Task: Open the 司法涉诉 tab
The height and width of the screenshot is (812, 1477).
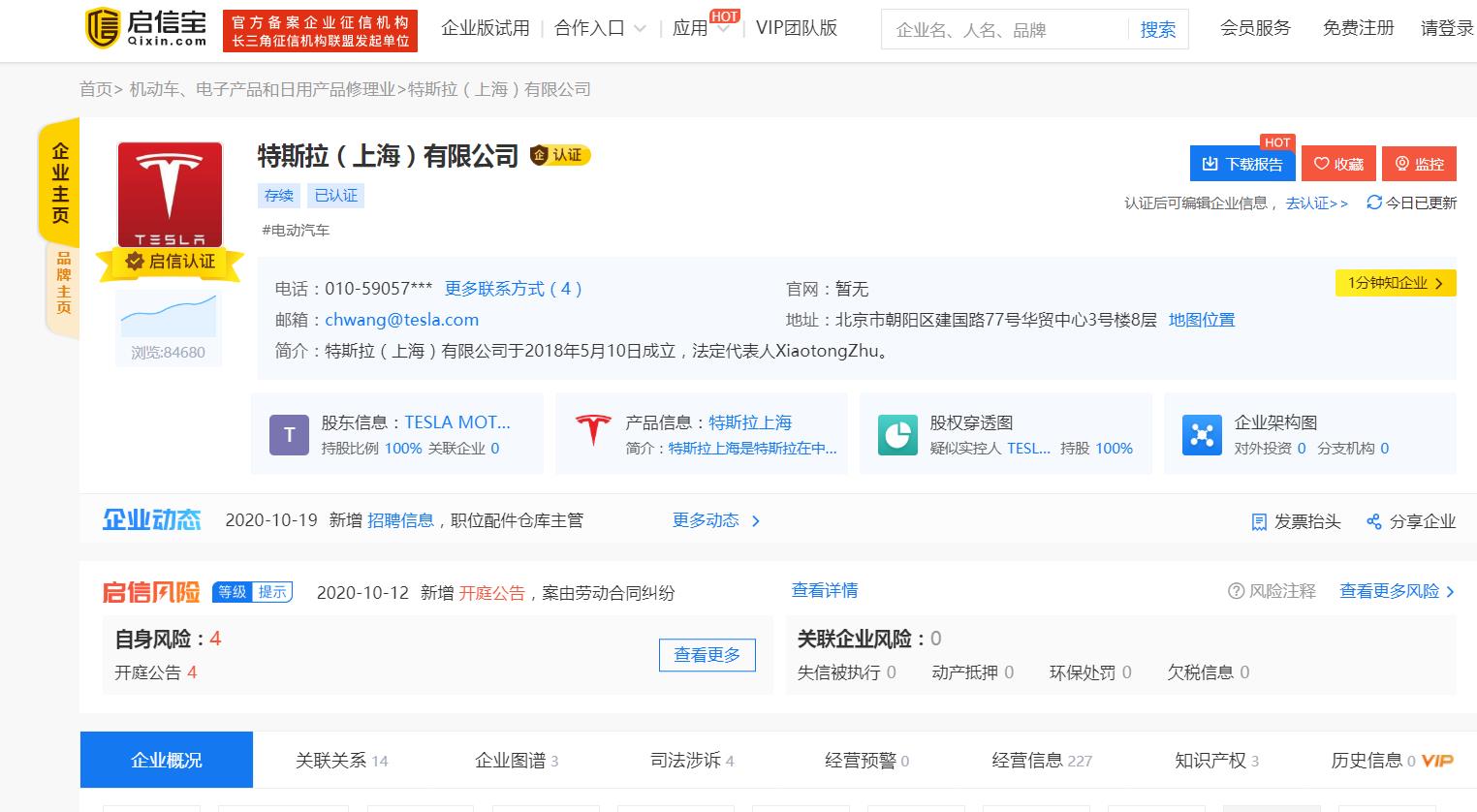Action: pyautogui.click(x=691, y=761)
